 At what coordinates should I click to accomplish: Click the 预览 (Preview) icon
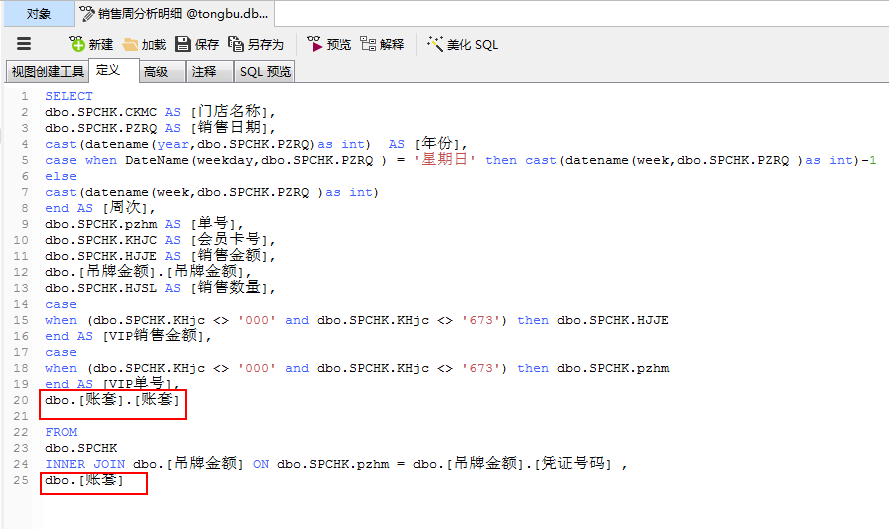(x=315, y=44)
